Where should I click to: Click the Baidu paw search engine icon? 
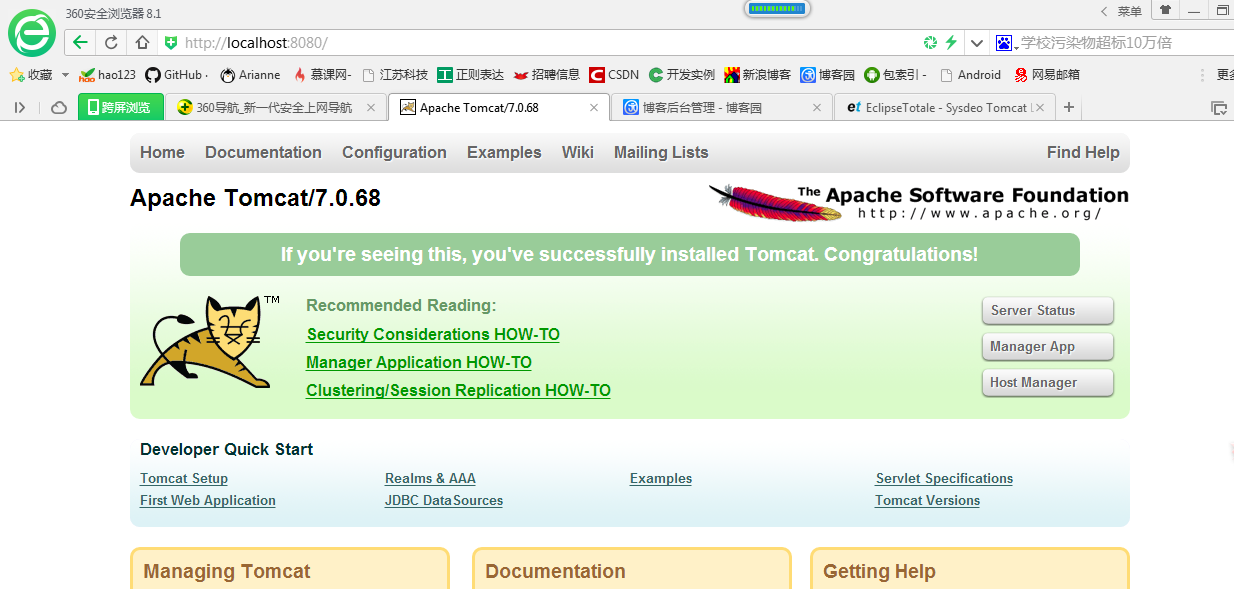tap(1004, 43)
